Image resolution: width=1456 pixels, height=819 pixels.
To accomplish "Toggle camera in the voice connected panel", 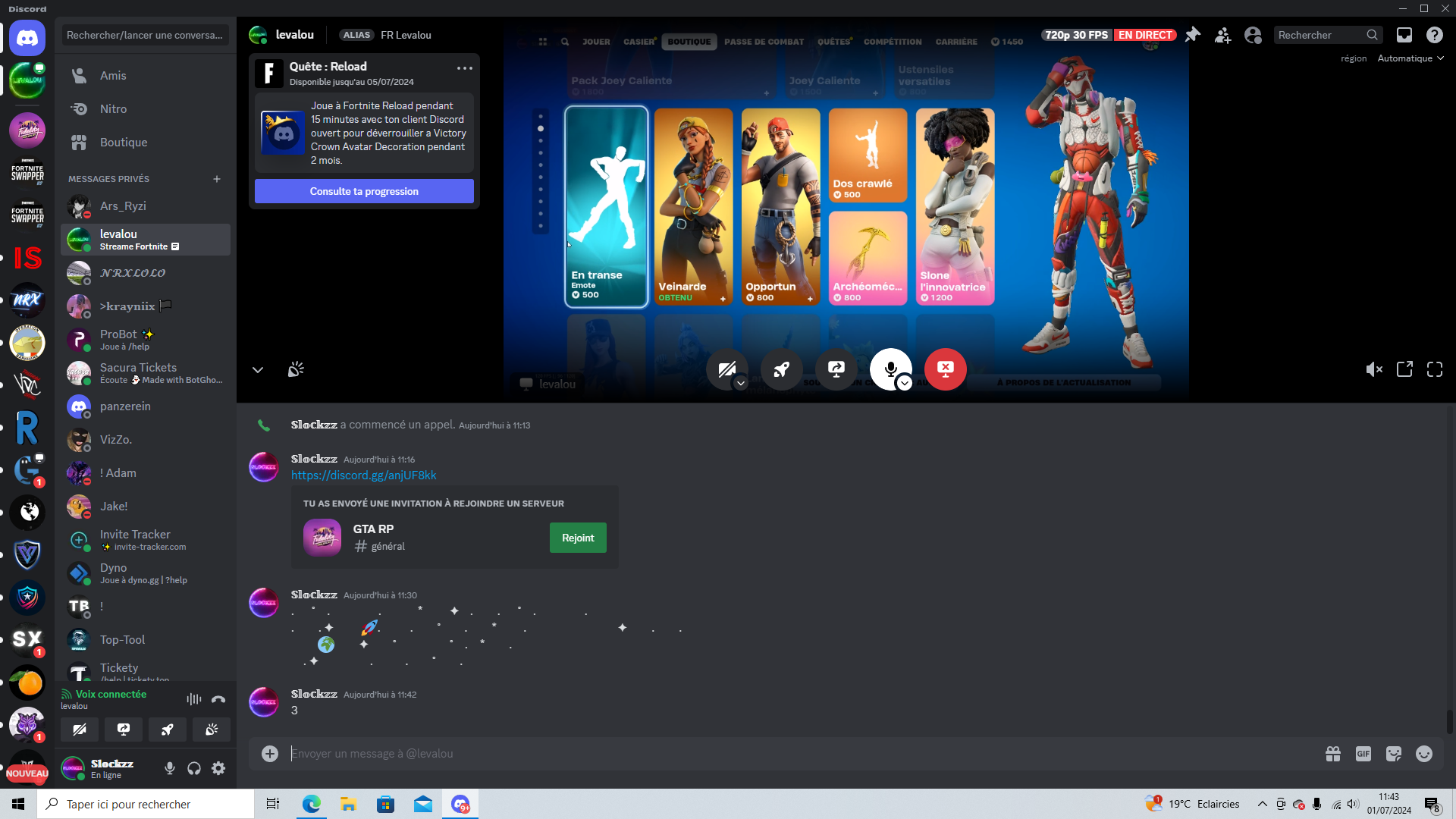I will point(80,730).
